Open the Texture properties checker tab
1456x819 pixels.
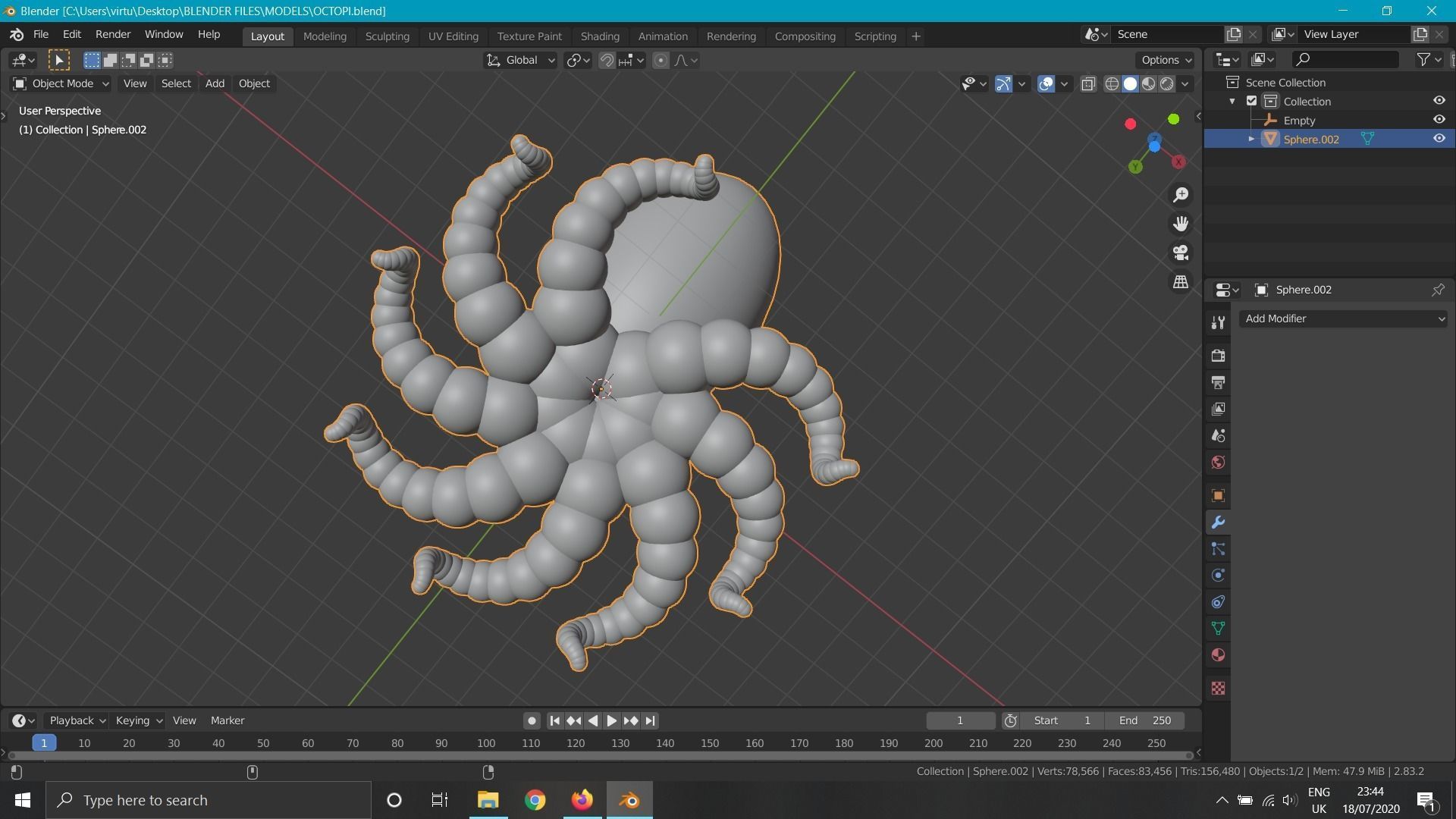(x=1218, y=689)
